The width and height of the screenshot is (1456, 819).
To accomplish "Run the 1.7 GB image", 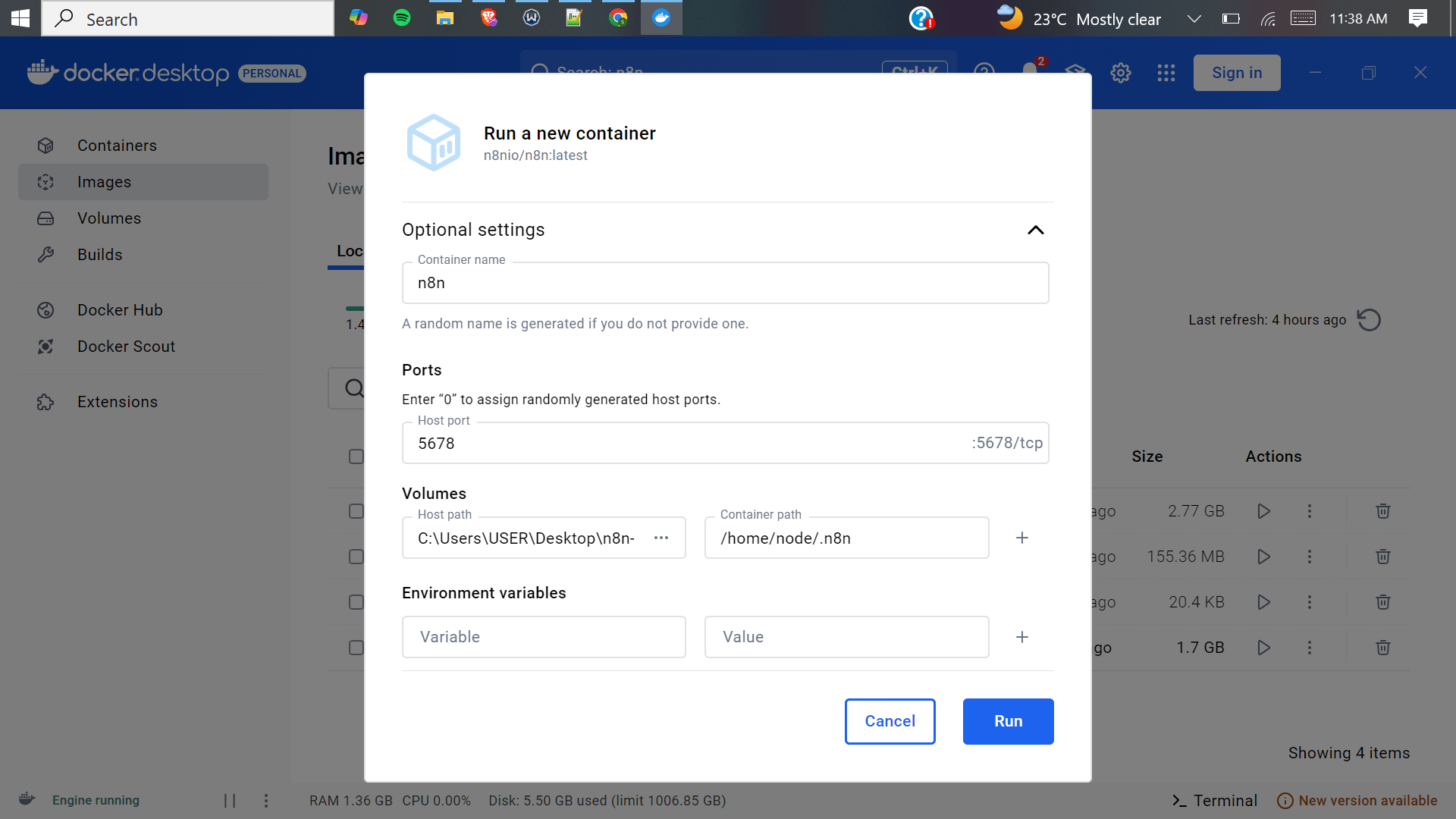I will [1264, 648].
